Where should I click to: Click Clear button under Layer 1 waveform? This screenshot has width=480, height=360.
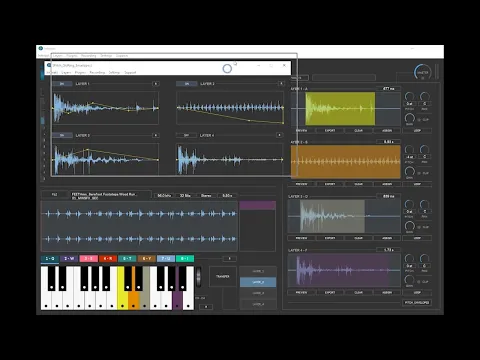pos(358,131)
